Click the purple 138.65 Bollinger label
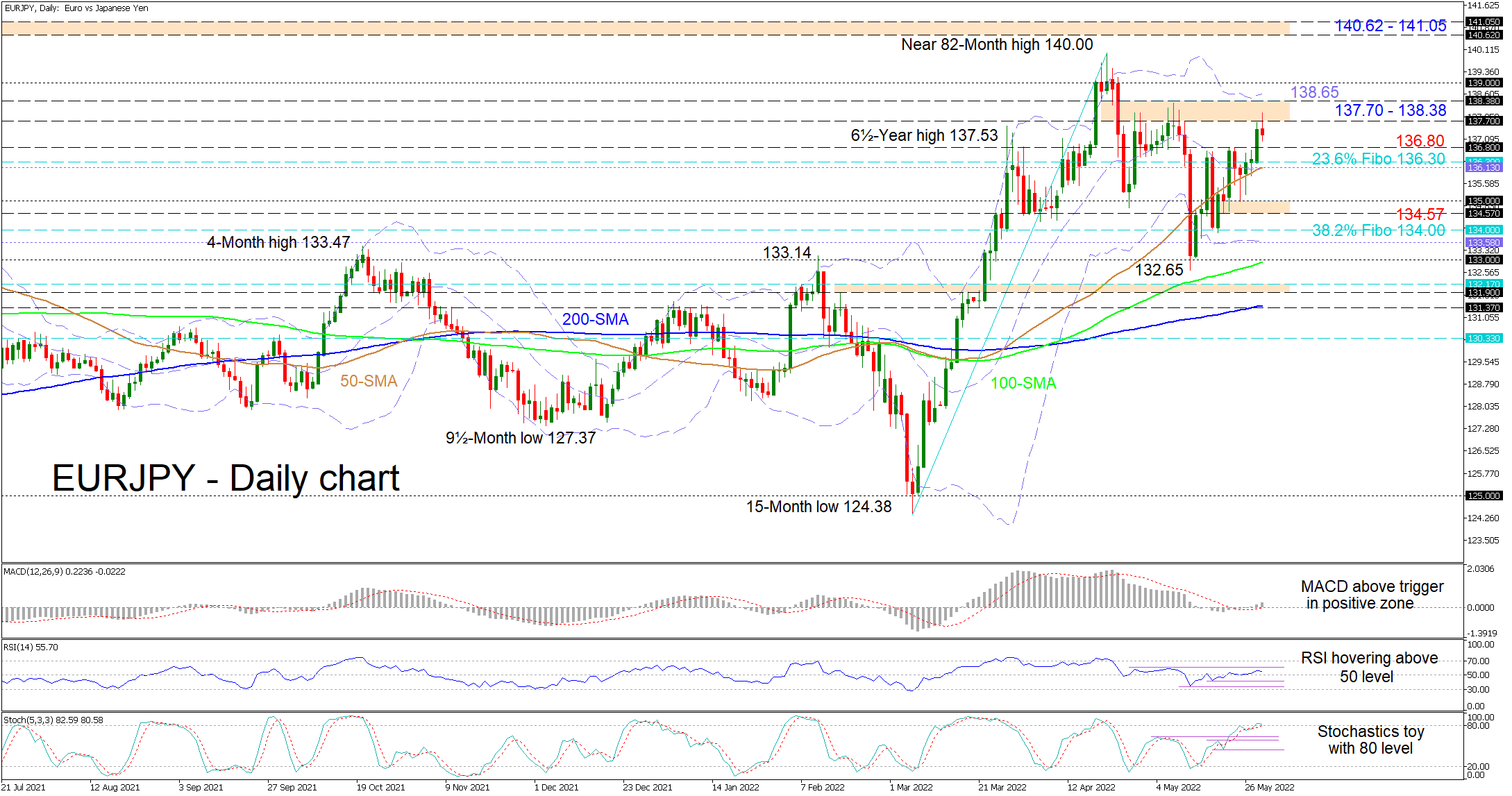This screenshot has height=796, width=1512. pos(1314,92)
